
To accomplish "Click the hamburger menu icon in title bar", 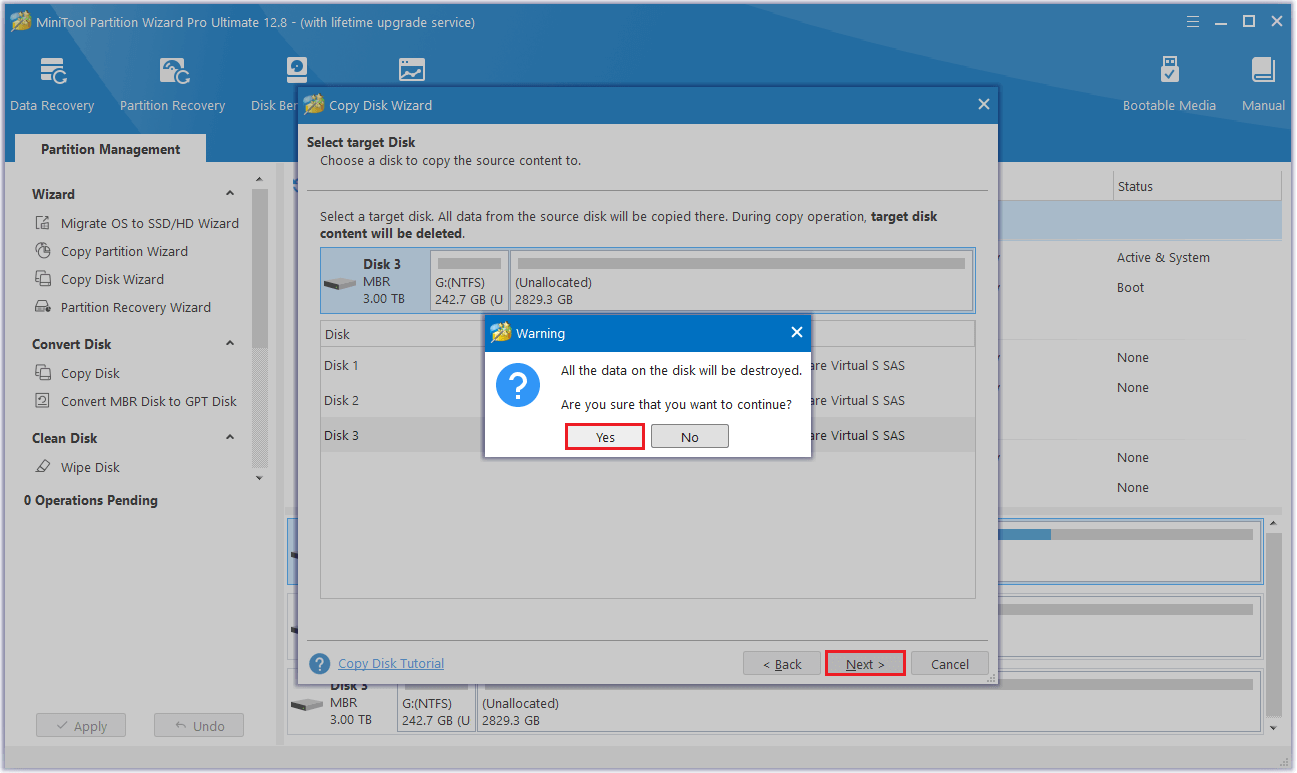I will 1192,21.
